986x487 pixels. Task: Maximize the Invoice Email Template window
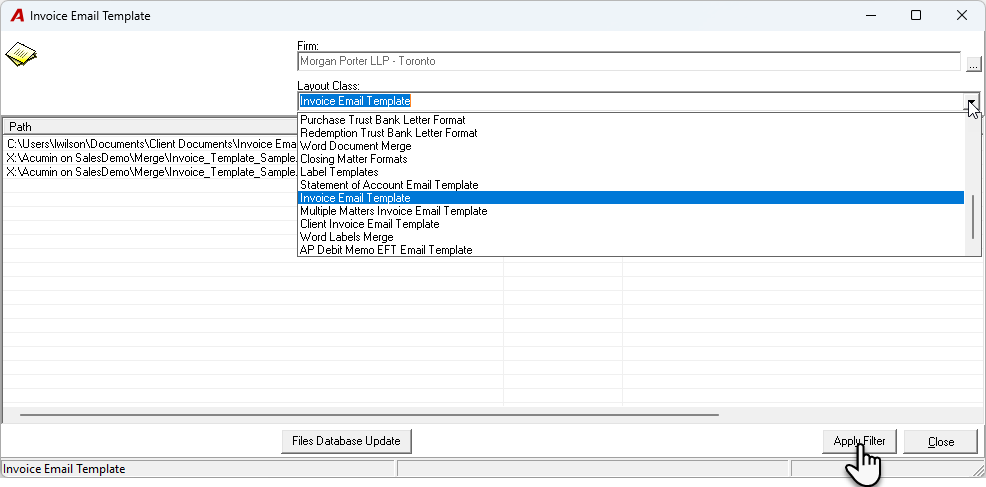point(916,16)
